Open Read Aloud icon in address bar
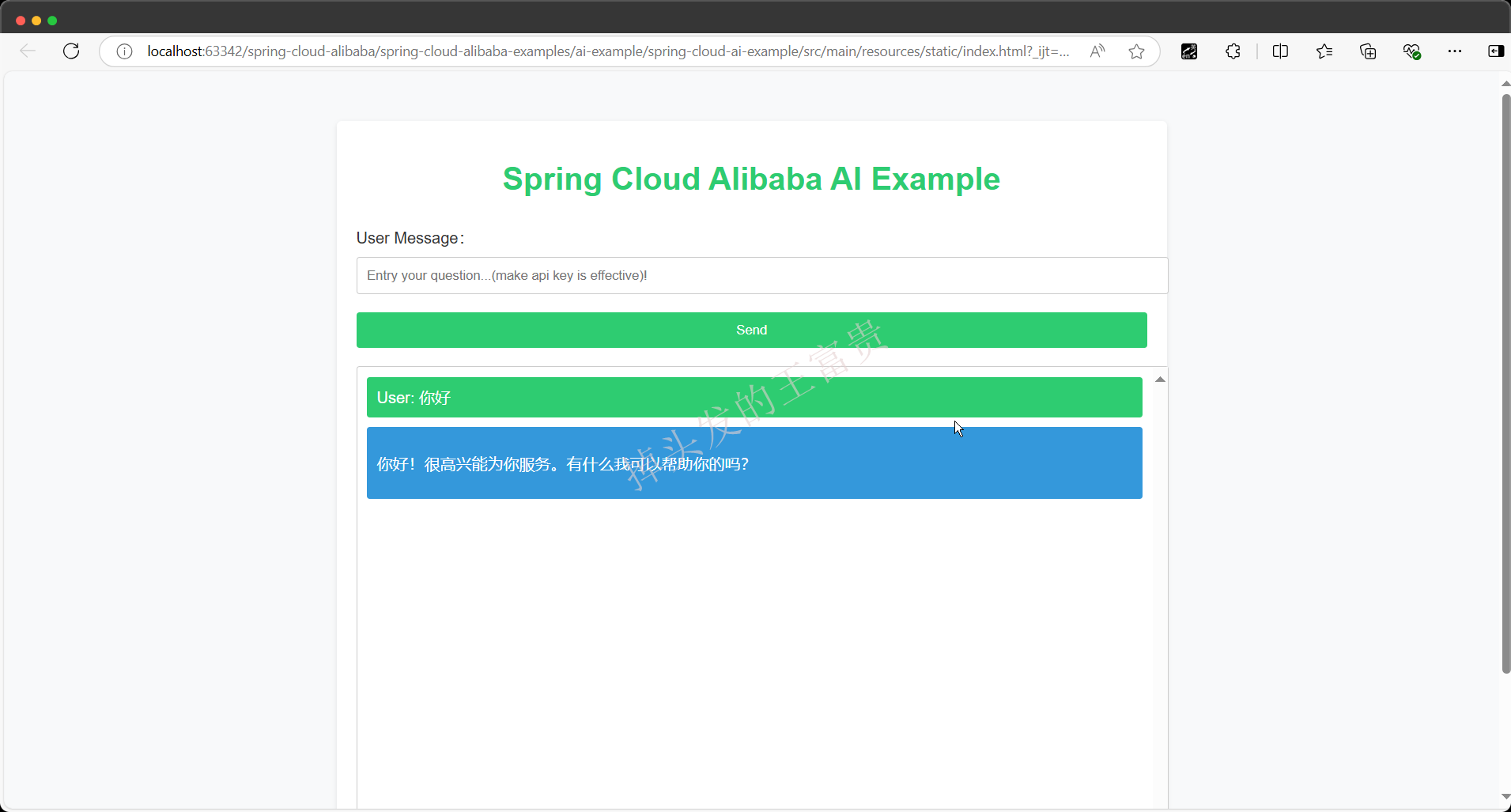This screenshot has width=1511, height=812. [x=1097, y=51]
